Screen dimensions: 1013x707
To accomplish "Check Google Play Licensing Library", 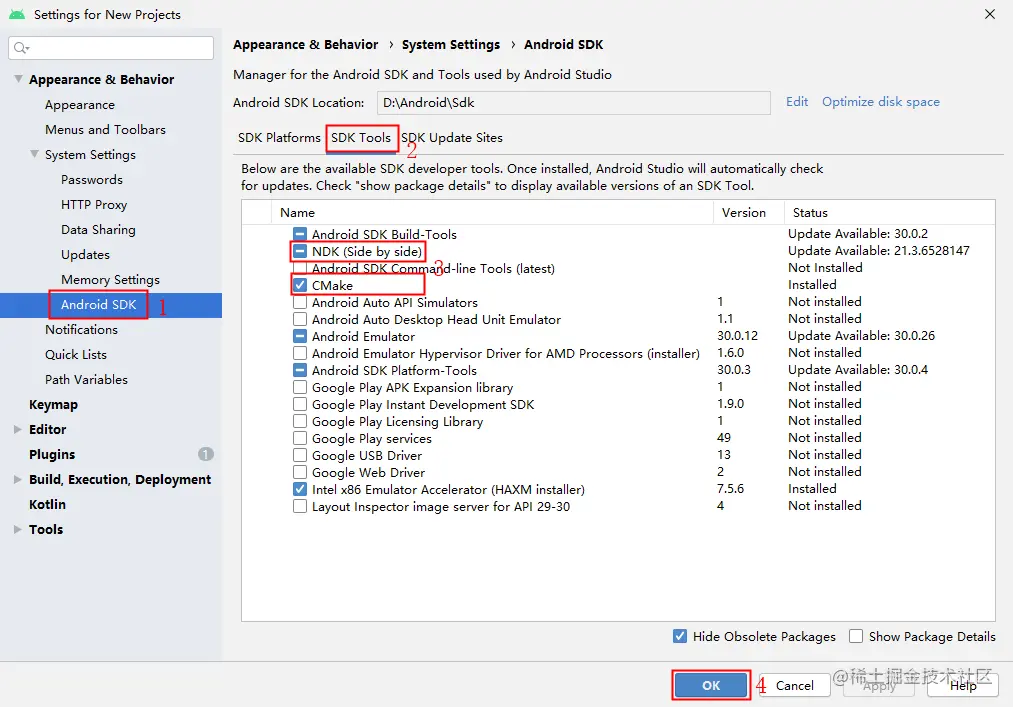I will (300, 421).
